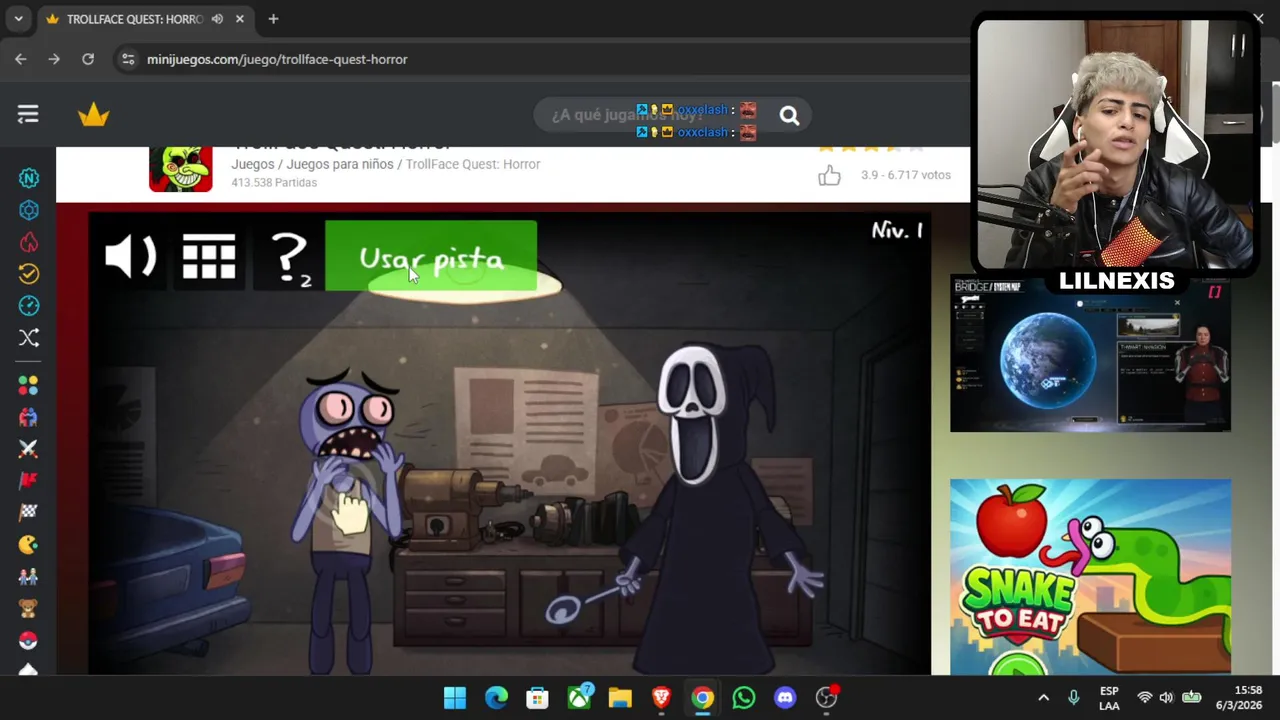Image resolution: width=1280 pixels, height=720 pixels.
Task: Click the TrollFace Quest: Horror breadcrumb
Action: coord(473,164)
